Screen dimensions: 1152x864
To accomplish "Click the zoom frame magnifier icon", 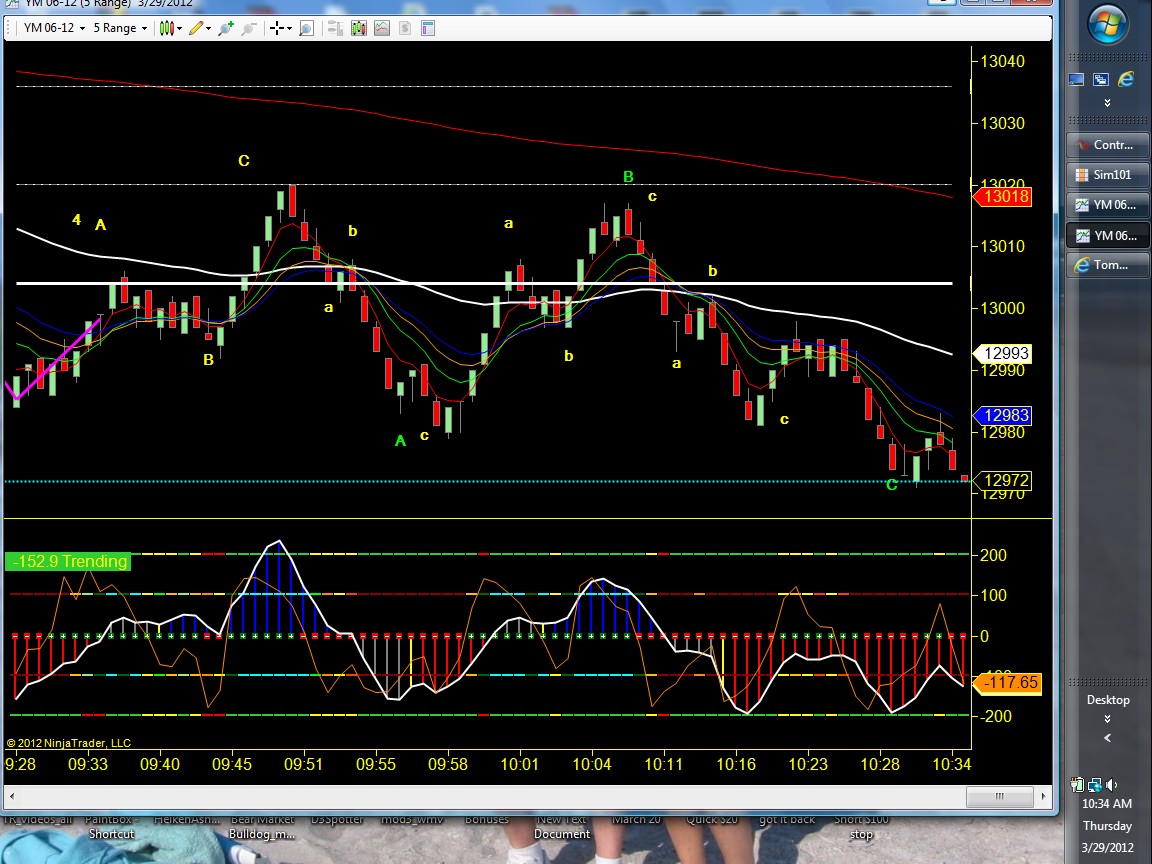I will pos(306,28).
